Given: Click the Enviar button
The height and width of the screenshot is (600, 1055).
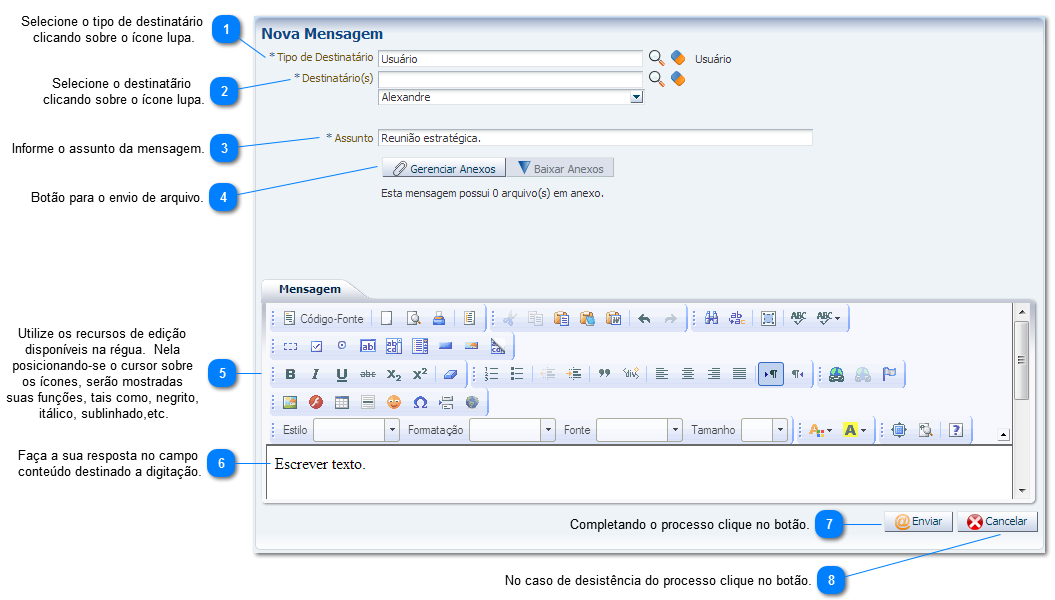Looking at the screenshot, I should click(917, 522).
